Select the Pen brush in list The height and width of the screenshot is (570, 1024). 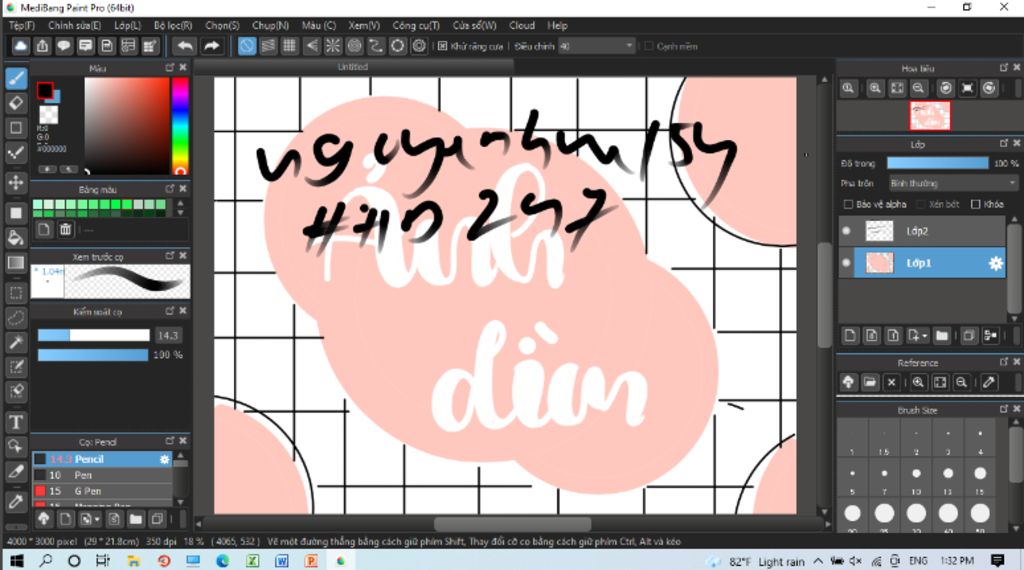click(x=103, y=475)
